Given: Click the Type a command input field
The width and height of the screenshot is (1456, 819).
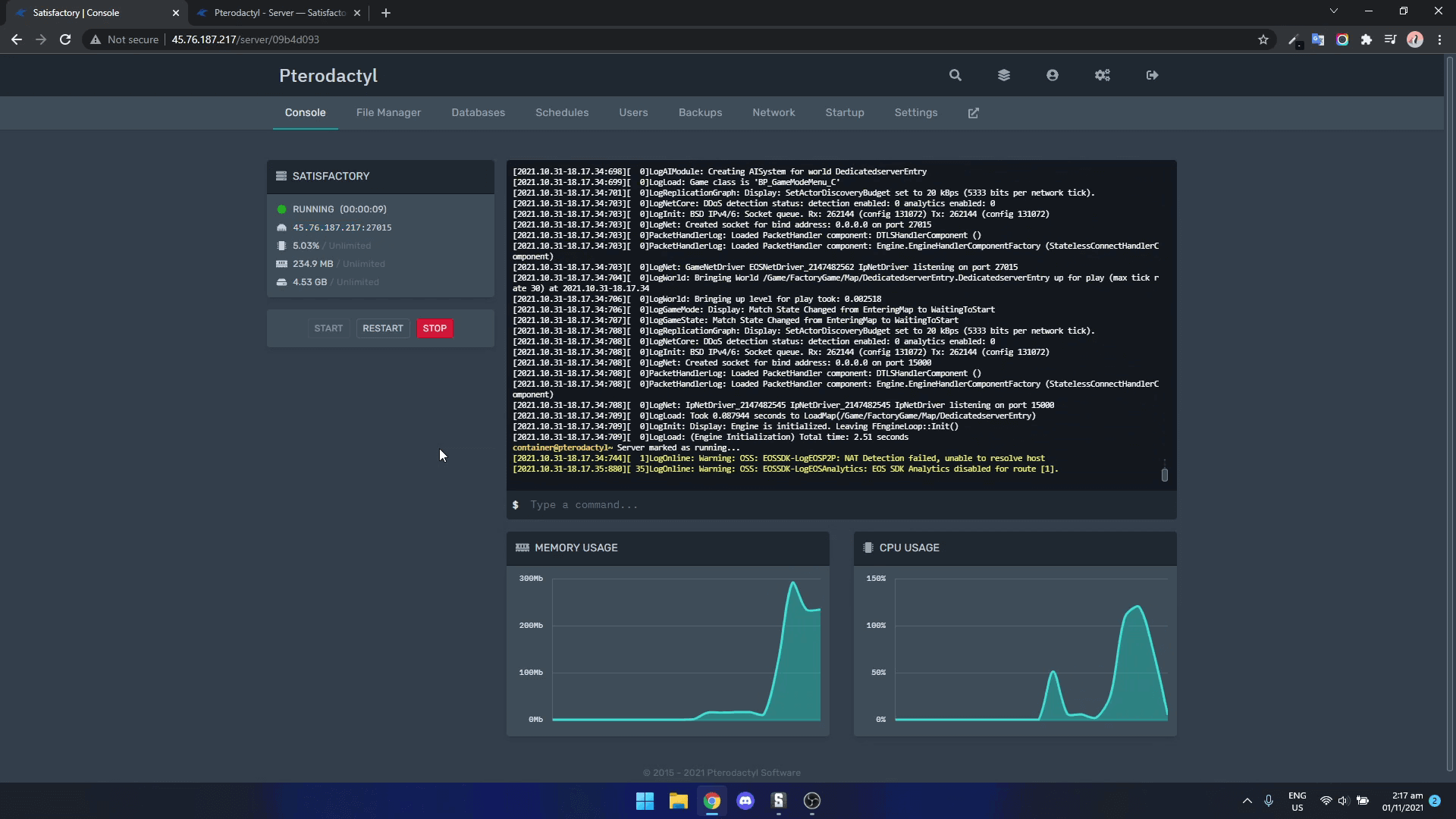Looking at the screenshot, I should 842,505.
